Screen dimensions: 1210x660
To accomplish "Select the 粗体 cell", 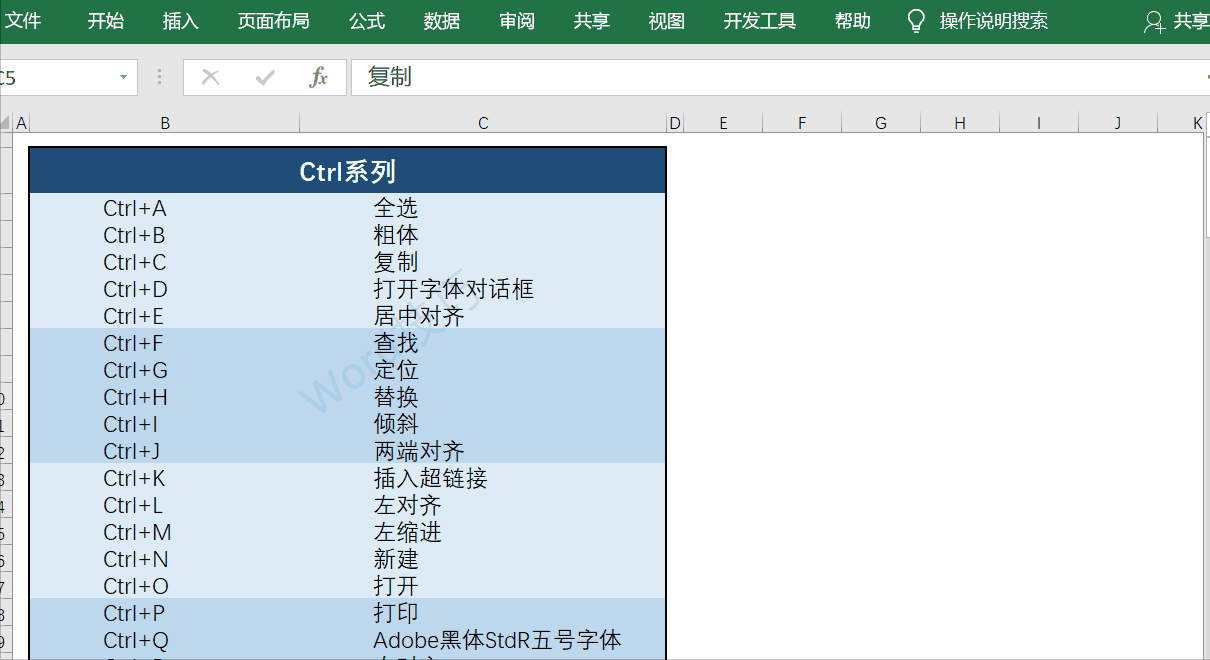I will click(483, 235).
